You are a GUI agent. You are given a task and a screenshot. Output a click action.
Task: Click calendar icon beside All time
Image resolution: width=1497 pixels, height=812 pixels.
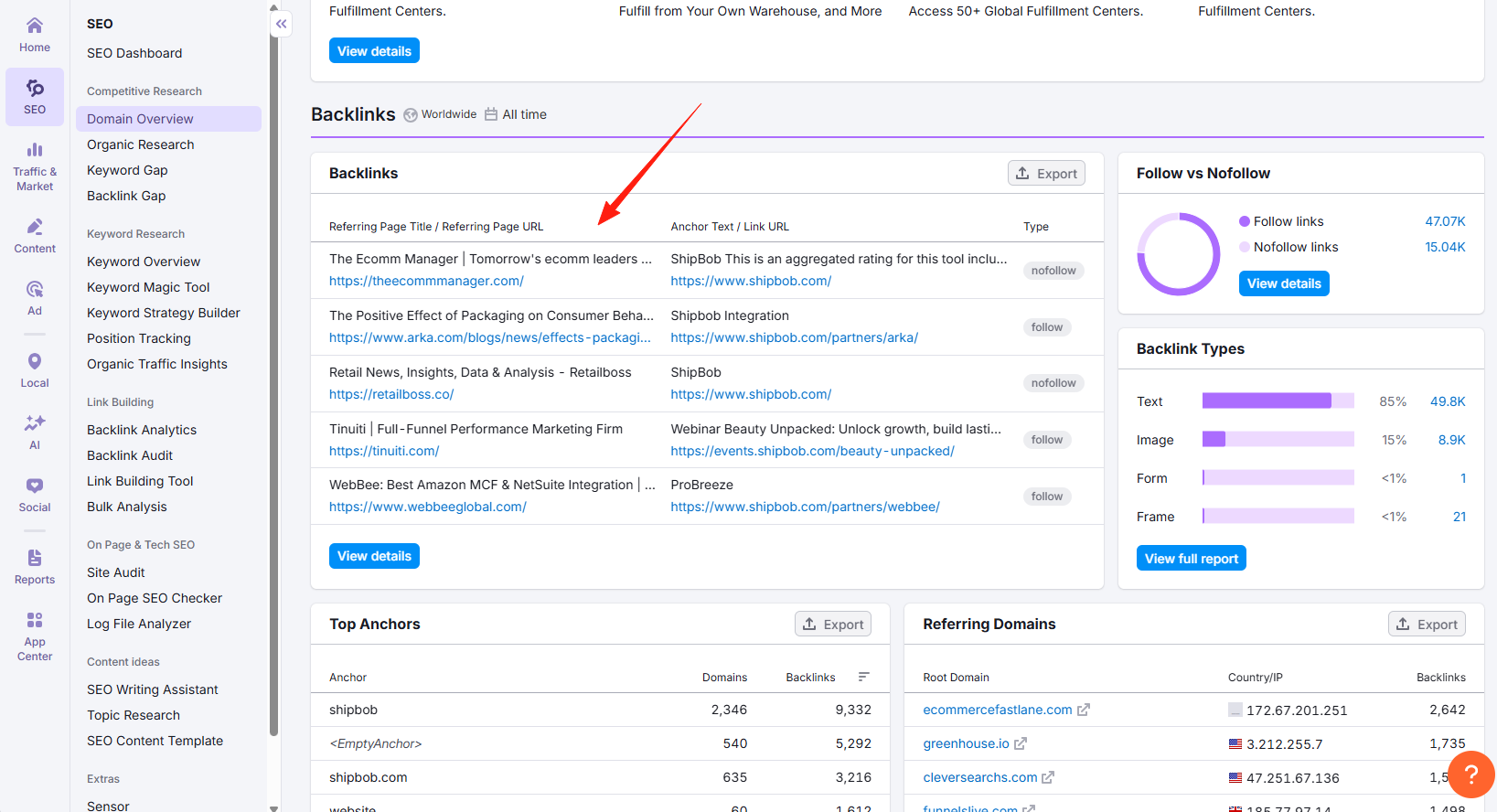tap(491, 114)
